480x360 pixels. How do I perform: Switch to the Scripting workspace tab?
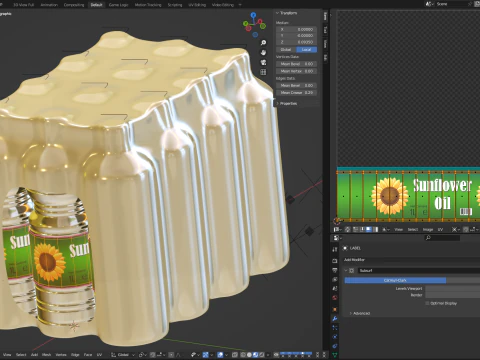[x=175, y=5]
